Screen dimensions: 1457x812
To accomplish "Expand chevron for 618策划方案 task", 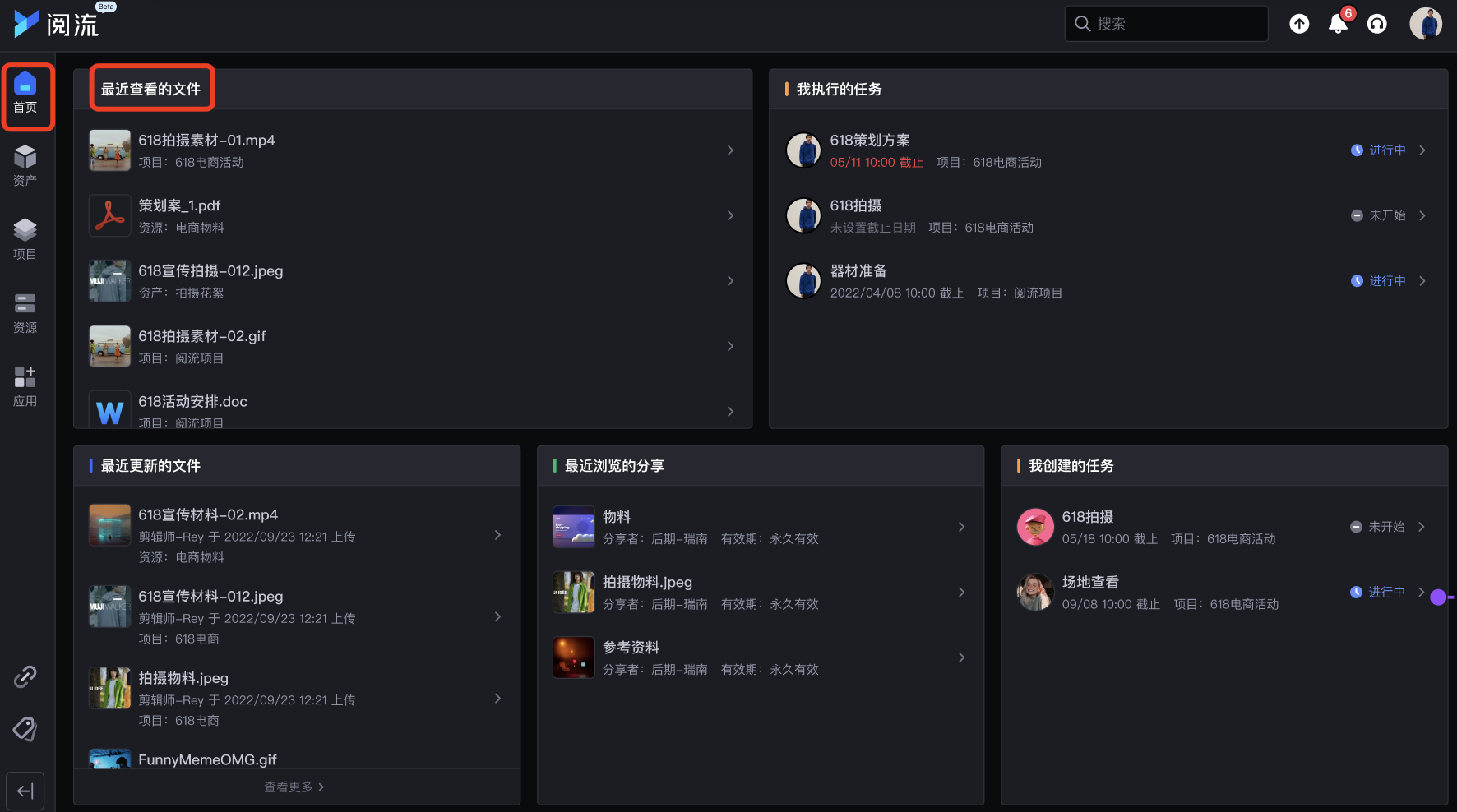I will click(1422, 150).
